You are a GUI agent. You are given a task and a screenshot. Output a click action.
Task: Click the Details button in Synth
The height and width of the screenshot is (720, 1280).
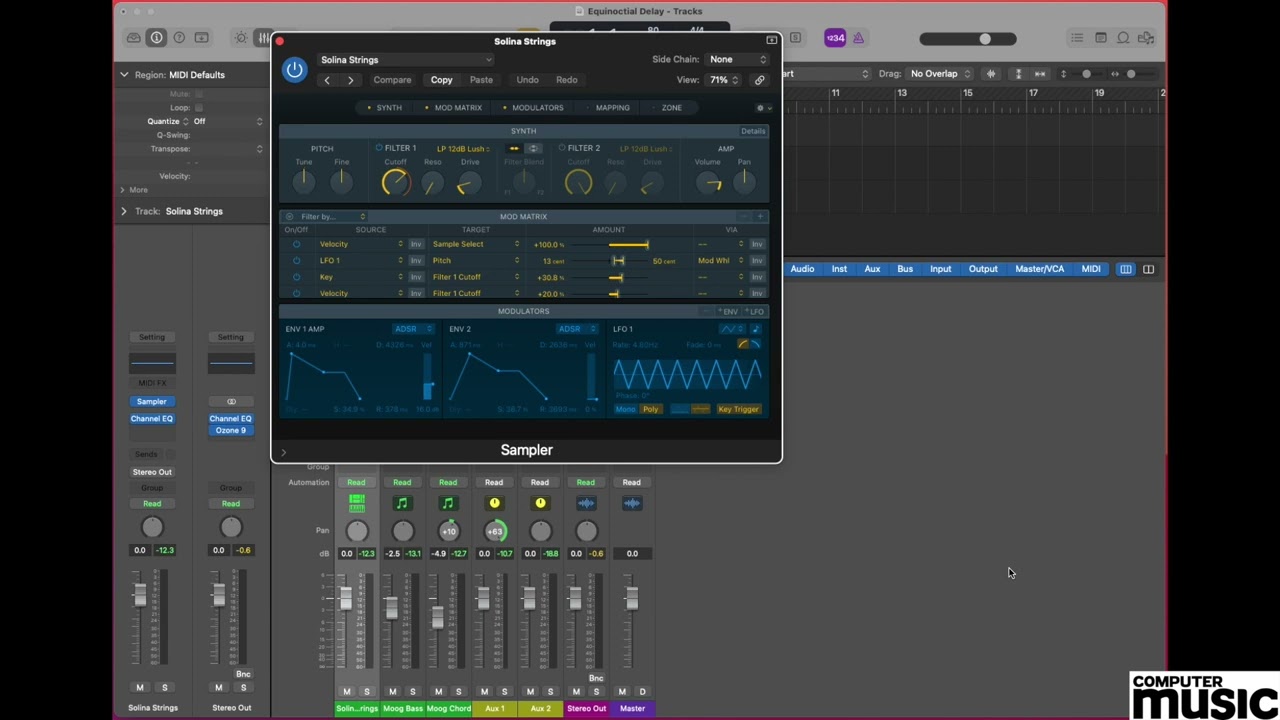(x=753, y=131)
